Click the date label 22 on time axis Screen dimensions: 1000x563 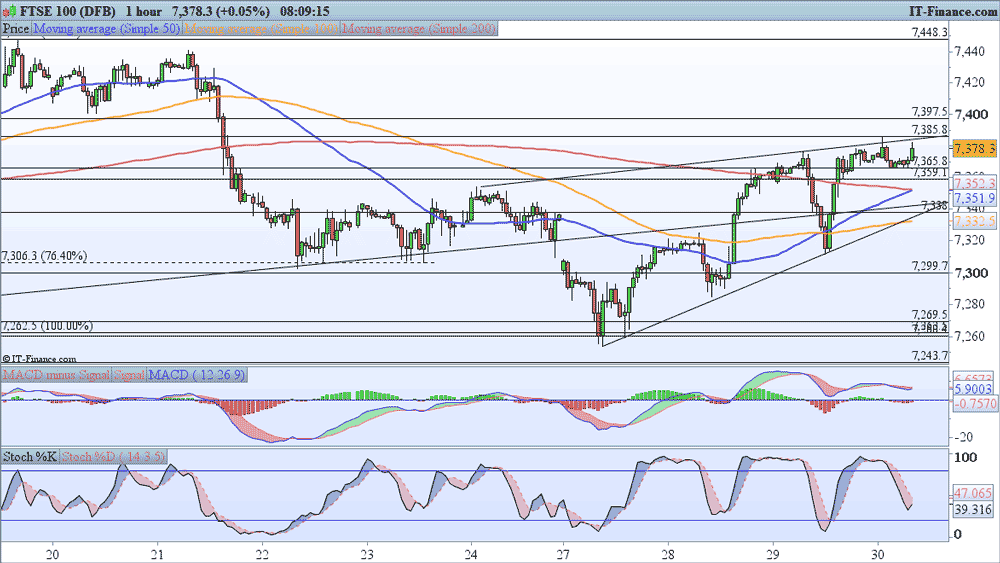(262, 553)
